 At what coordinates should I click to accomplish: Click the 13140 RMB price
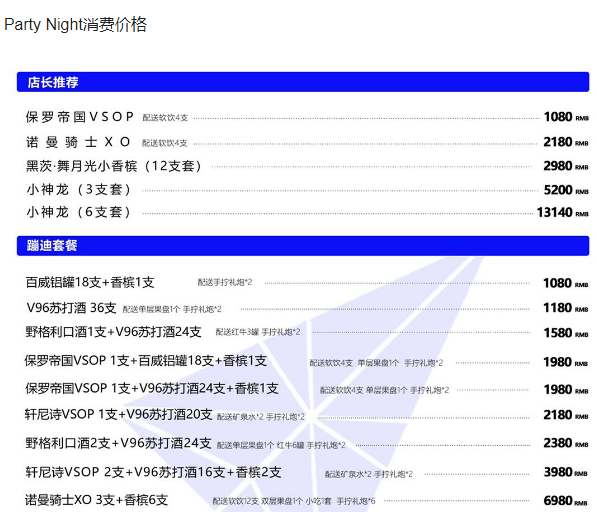(x=562, y=212)
